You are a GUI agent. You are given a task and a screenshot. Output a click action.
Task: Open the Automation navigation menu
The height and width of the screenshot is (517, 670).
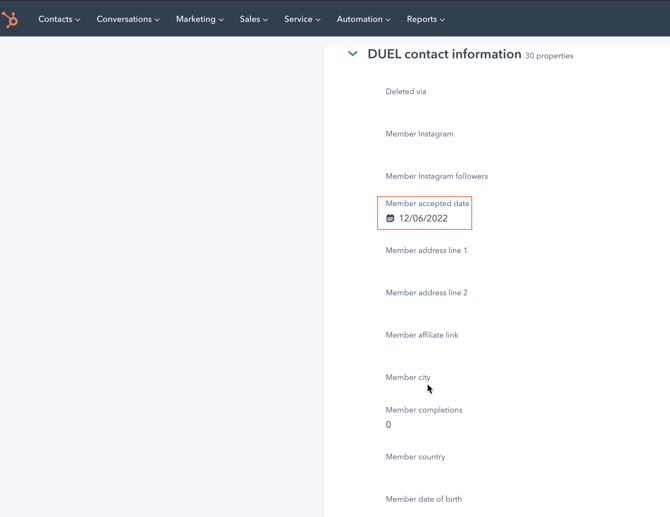(x=363, y=19)
